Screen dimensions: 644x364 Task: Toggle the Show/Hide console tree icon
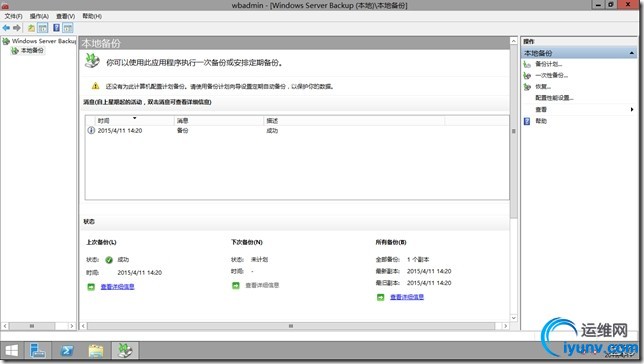(43, 28)
